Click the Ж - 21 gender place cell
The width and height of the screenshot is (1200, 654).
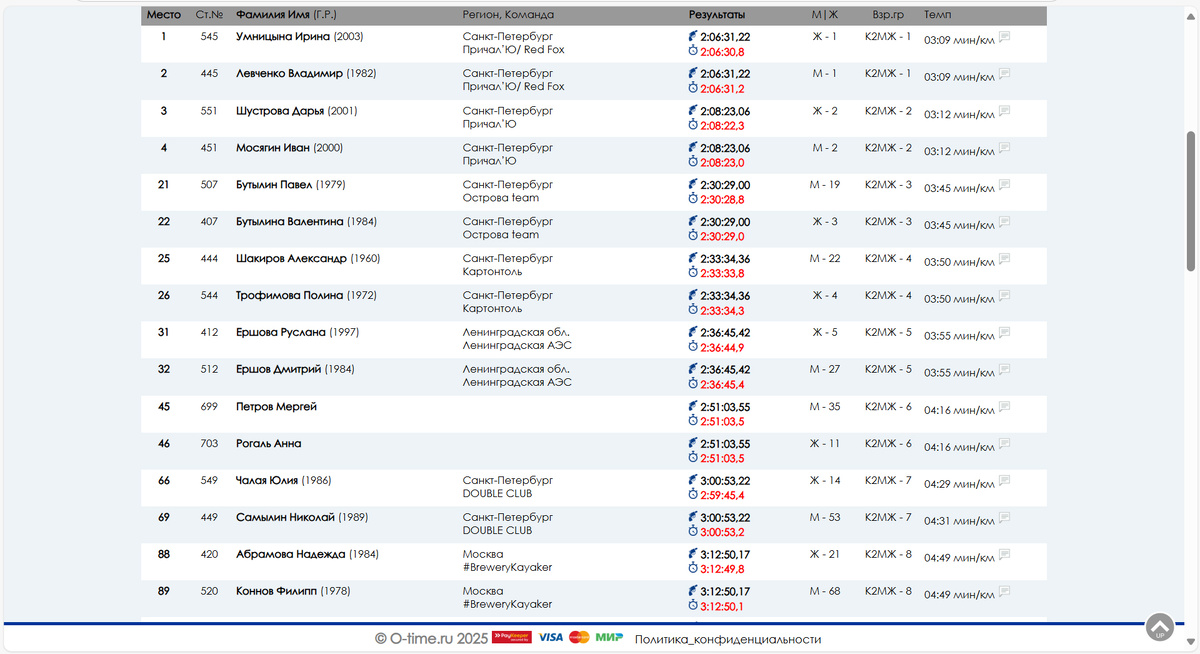point(825,554)
